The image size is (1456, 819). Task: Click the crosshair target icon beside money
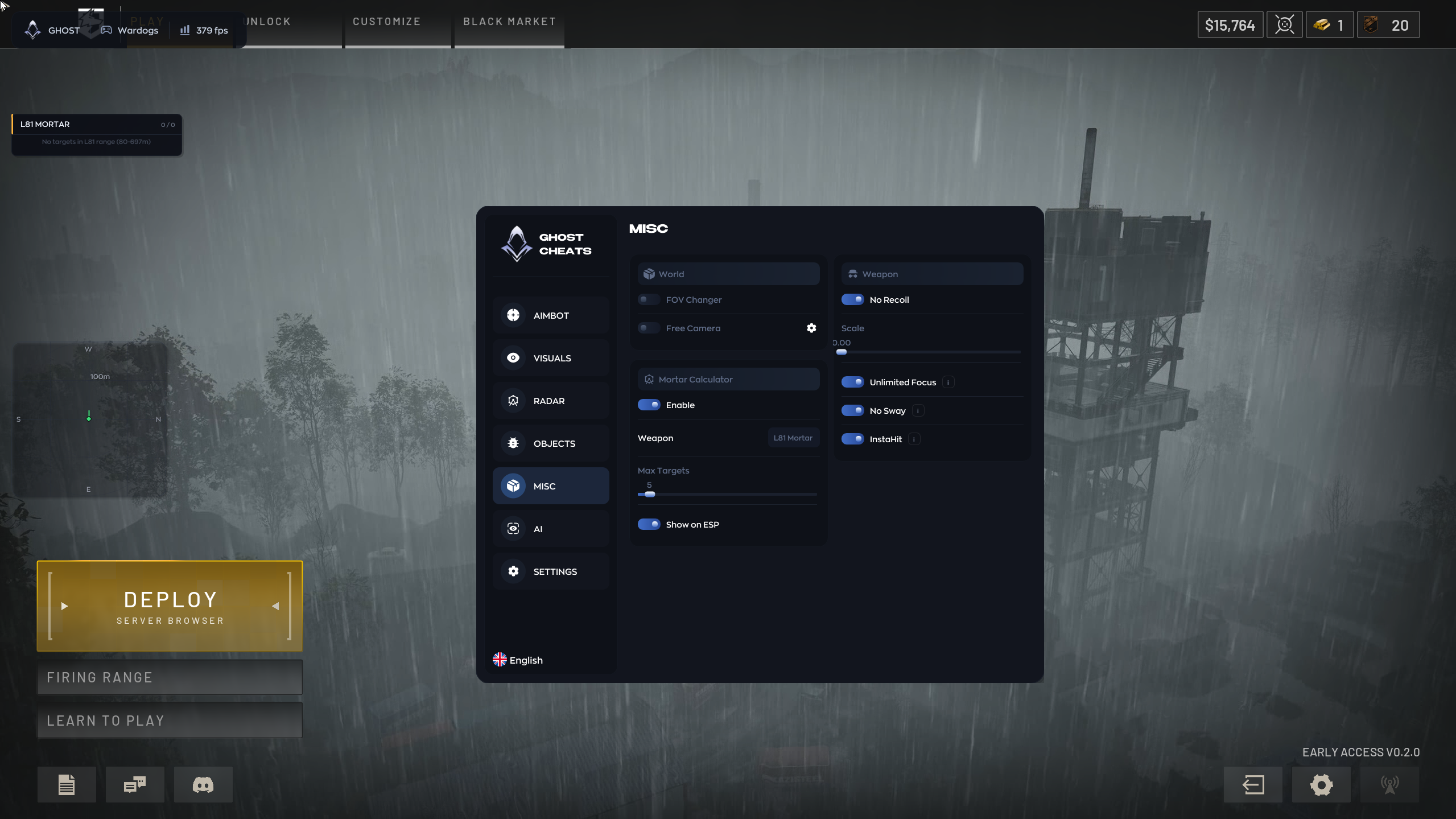[1284, 25]
